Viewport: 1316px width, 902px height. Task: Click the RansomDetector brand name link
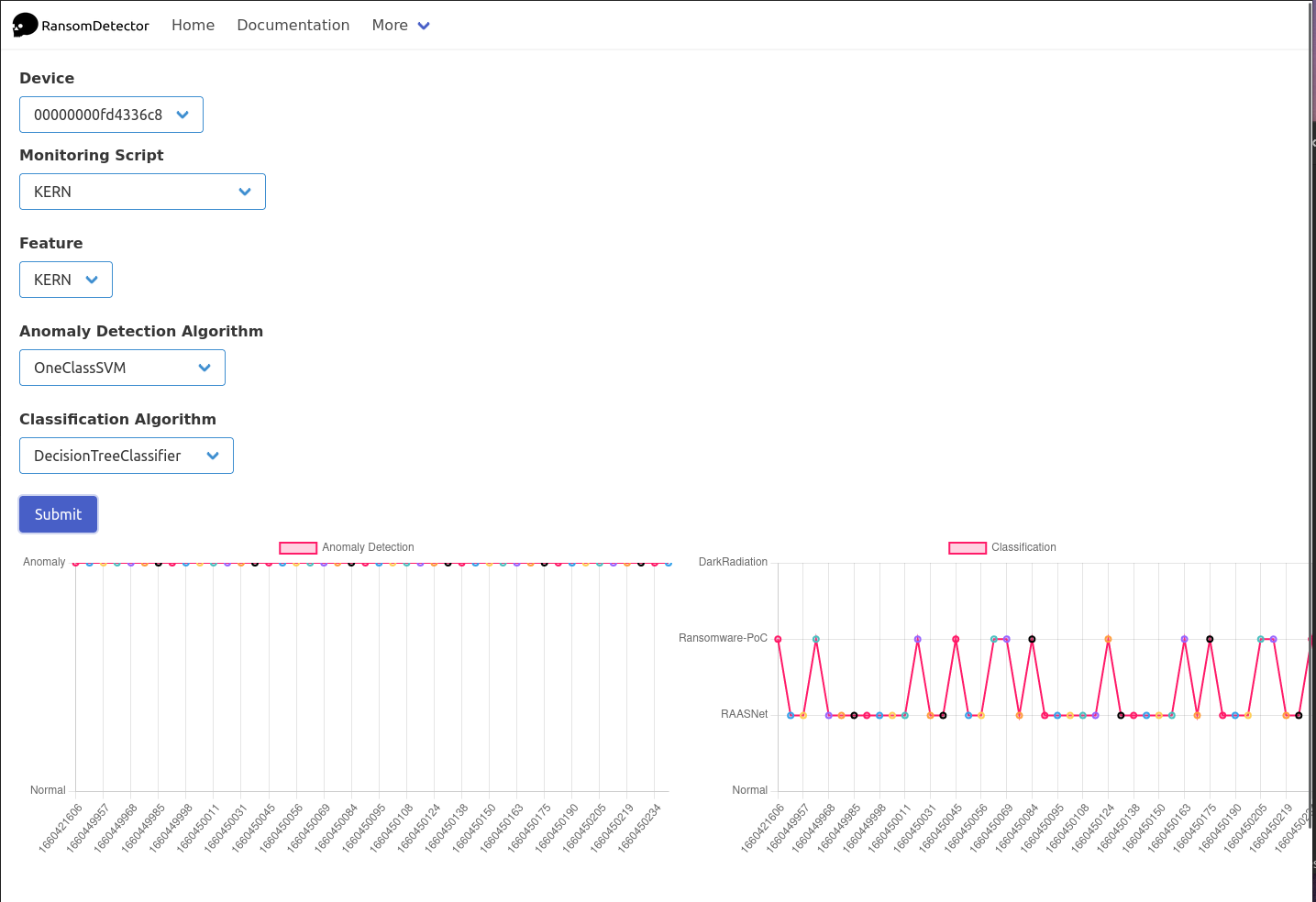94,25
